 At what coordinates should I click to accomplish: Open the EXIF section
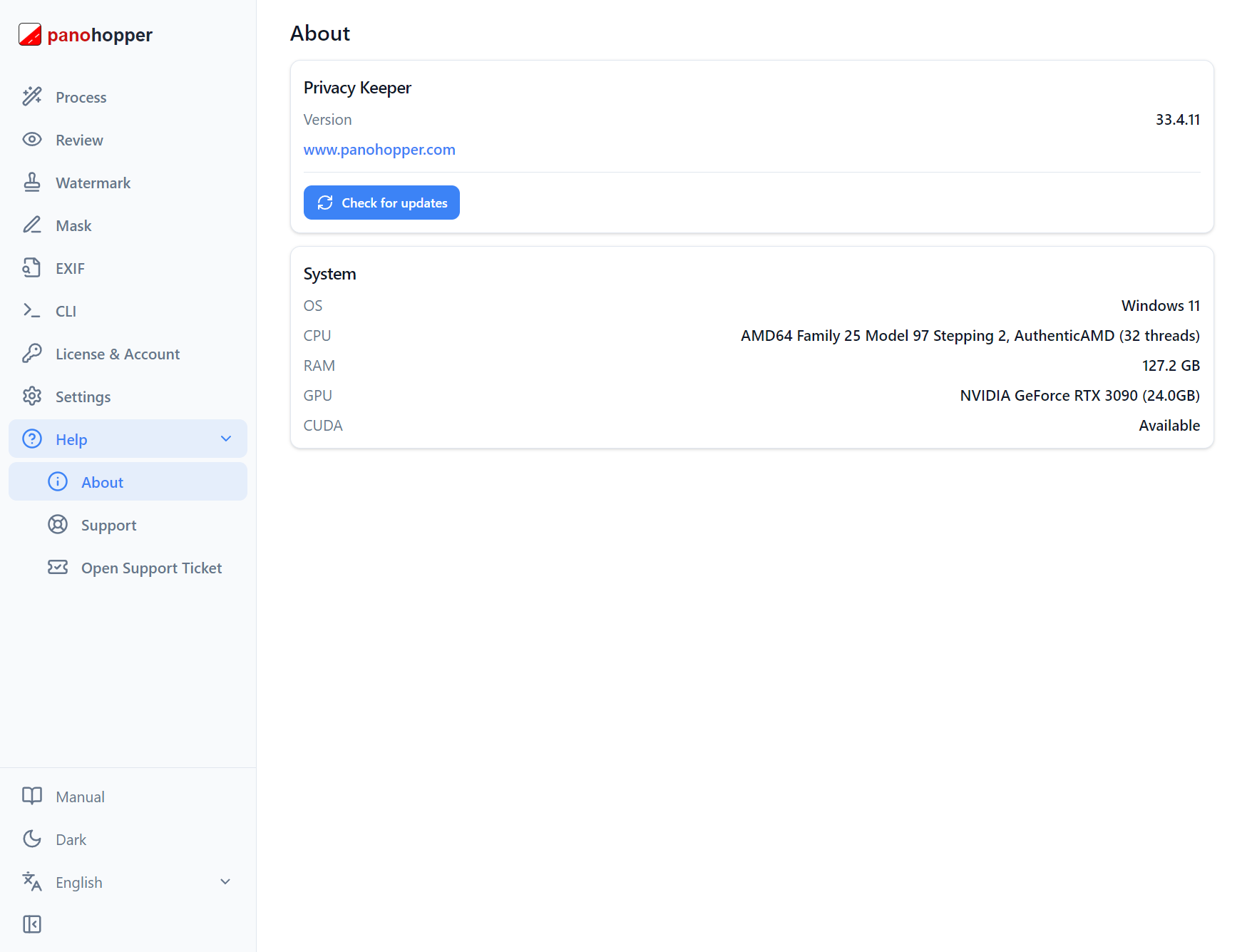tap(128, 267)
